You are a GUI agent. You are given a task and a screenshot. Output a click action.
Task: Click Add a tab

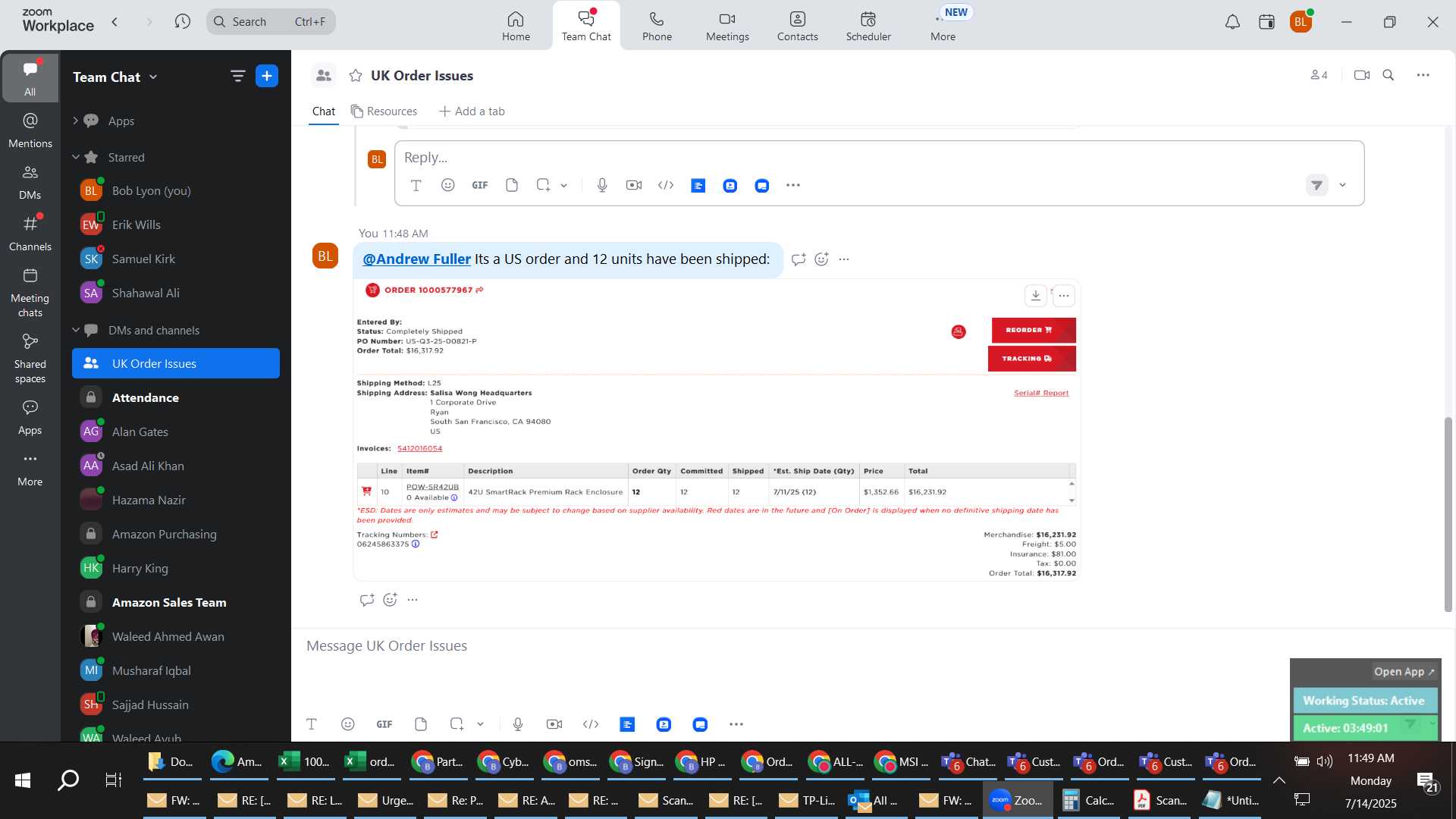[472, 111]
